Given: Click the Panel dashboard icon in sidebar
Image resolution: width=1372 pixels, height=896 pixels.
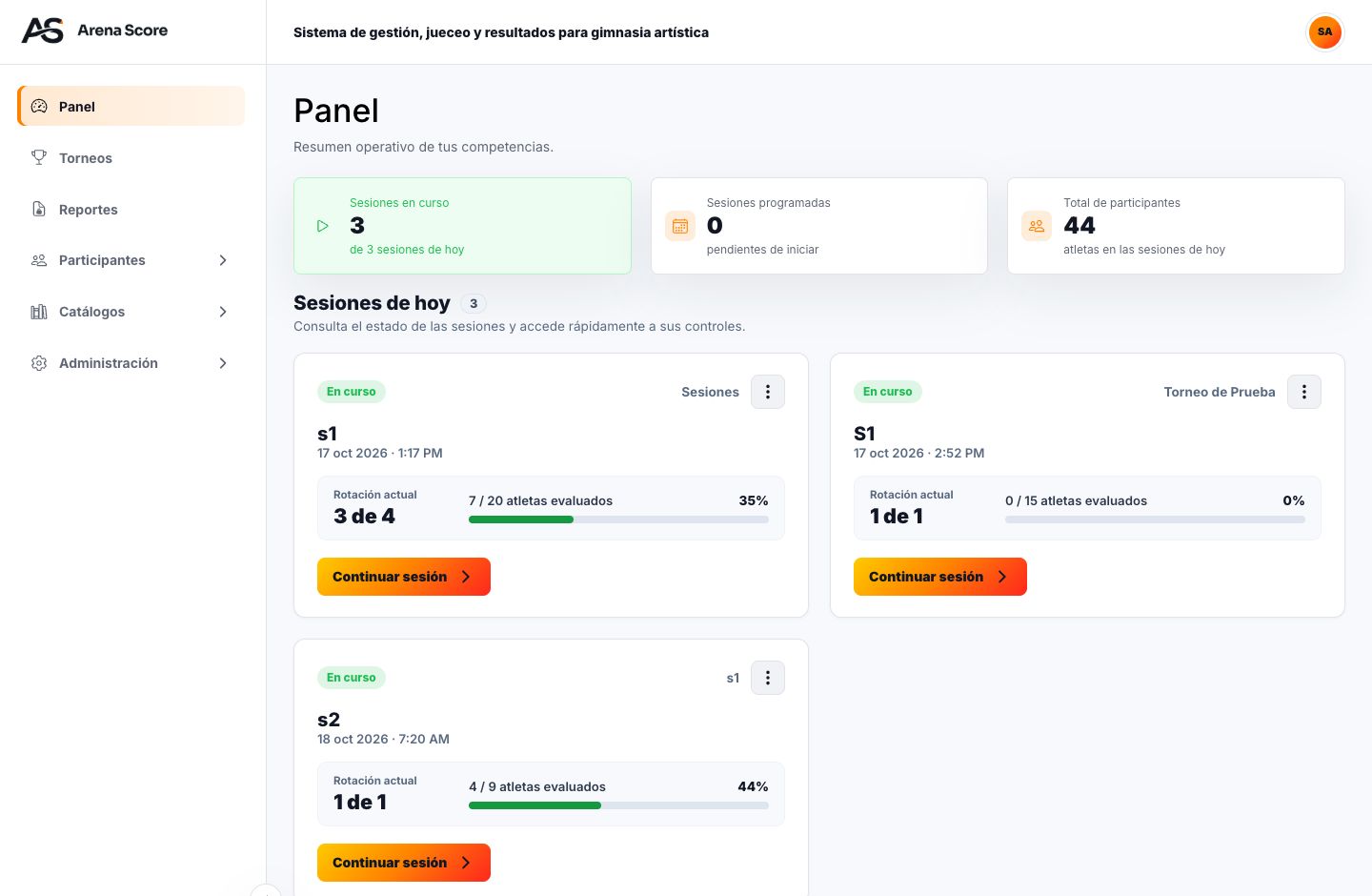Looking at the screenshot, I should (x=39, y=107).
